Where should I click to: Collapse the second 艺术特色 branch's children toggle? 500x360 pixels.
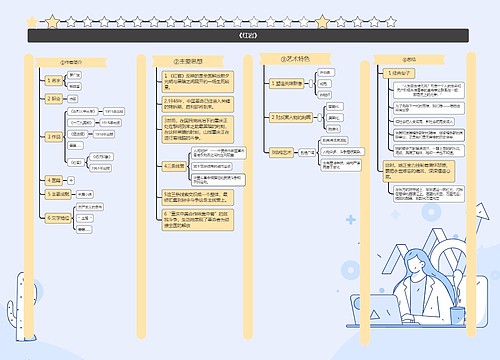coord(319,117)
